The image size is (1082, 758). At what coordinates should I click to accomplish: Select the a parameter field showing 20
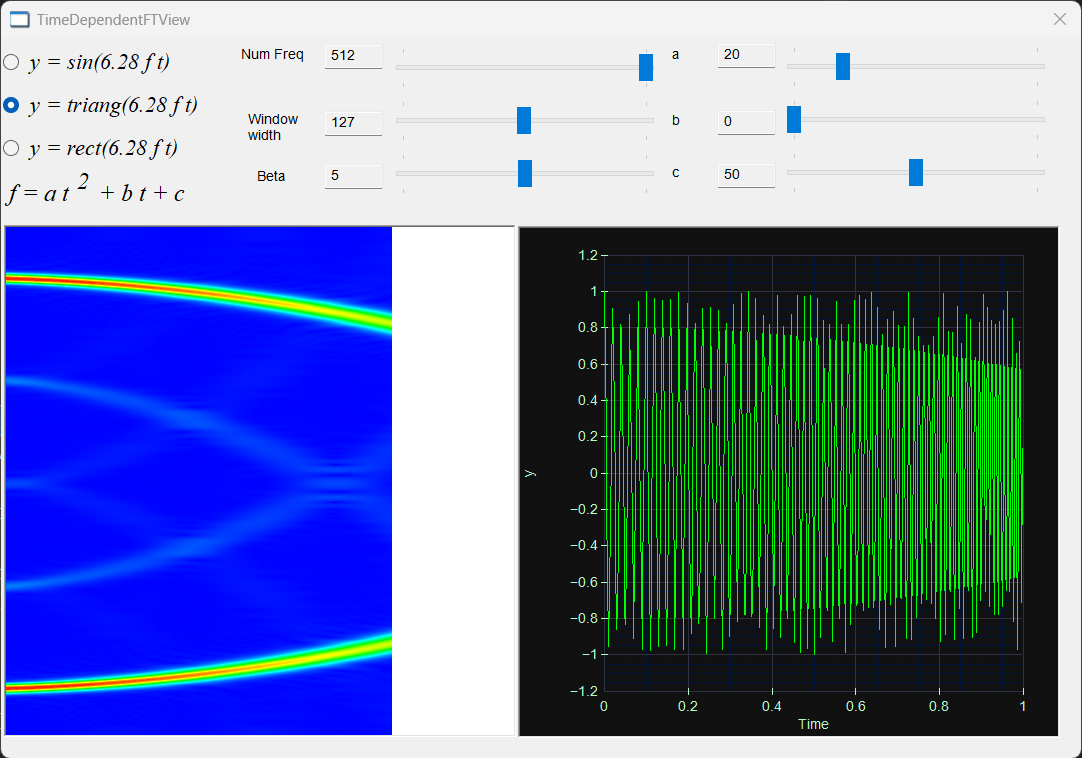(x=746, y=55)
